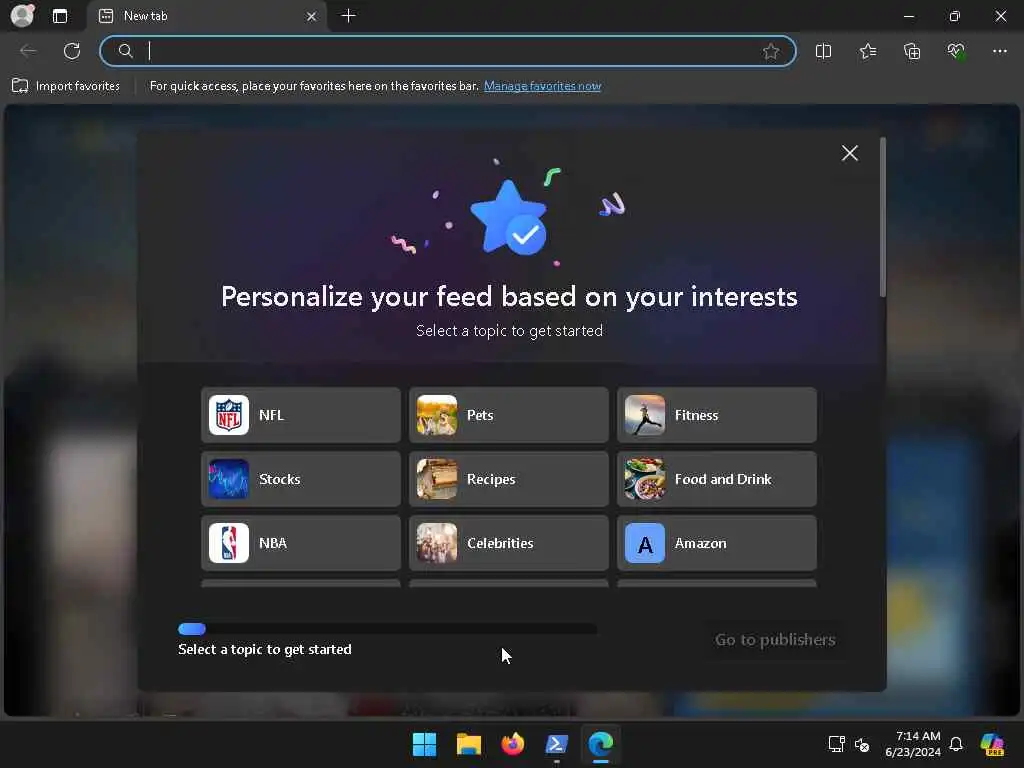Click the Personalize your feed heading

(x=509, y=296)
